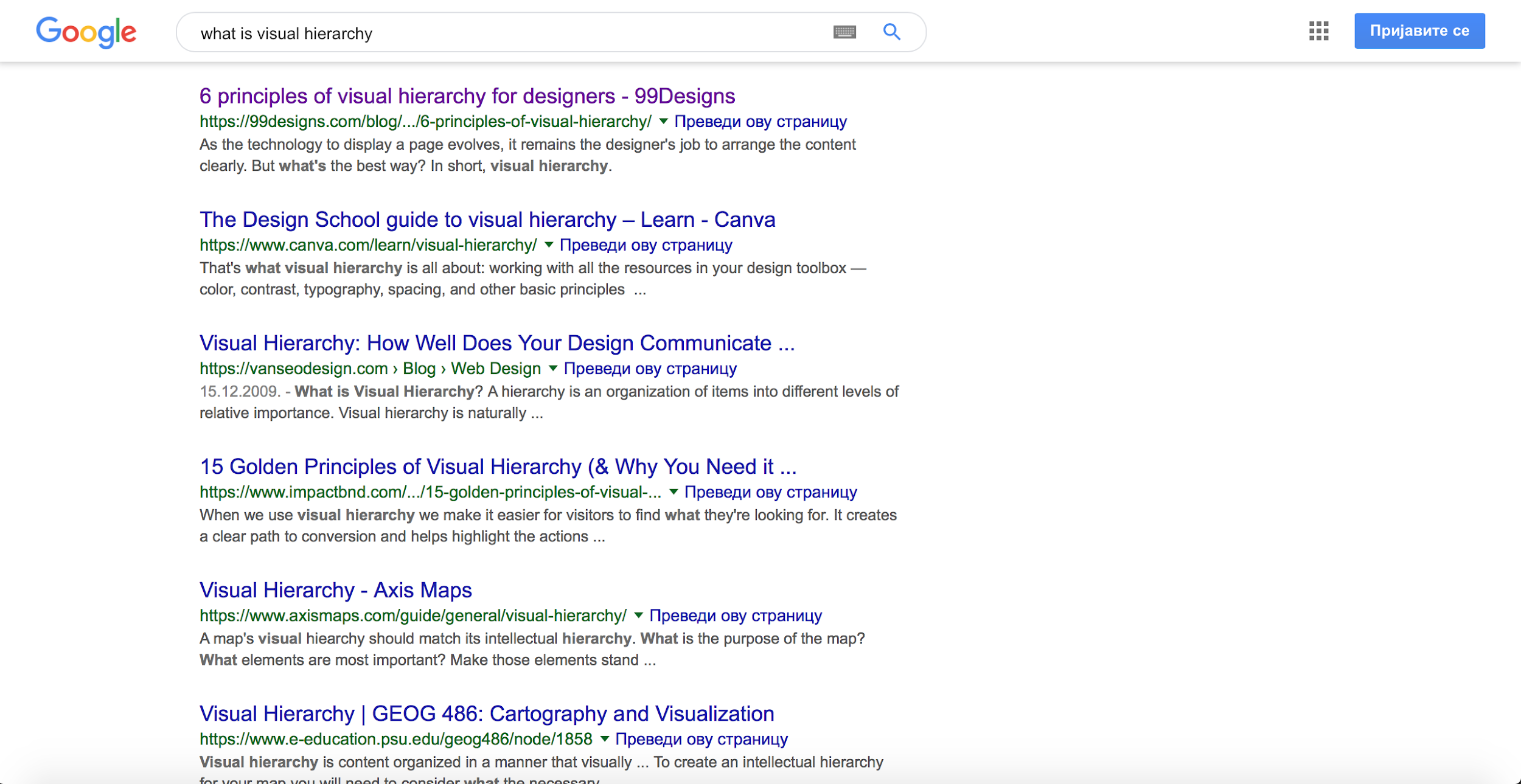Open 15 Golden Principles of Visual Hierarchy
The image size is (1521, 784).
point(498,467)
